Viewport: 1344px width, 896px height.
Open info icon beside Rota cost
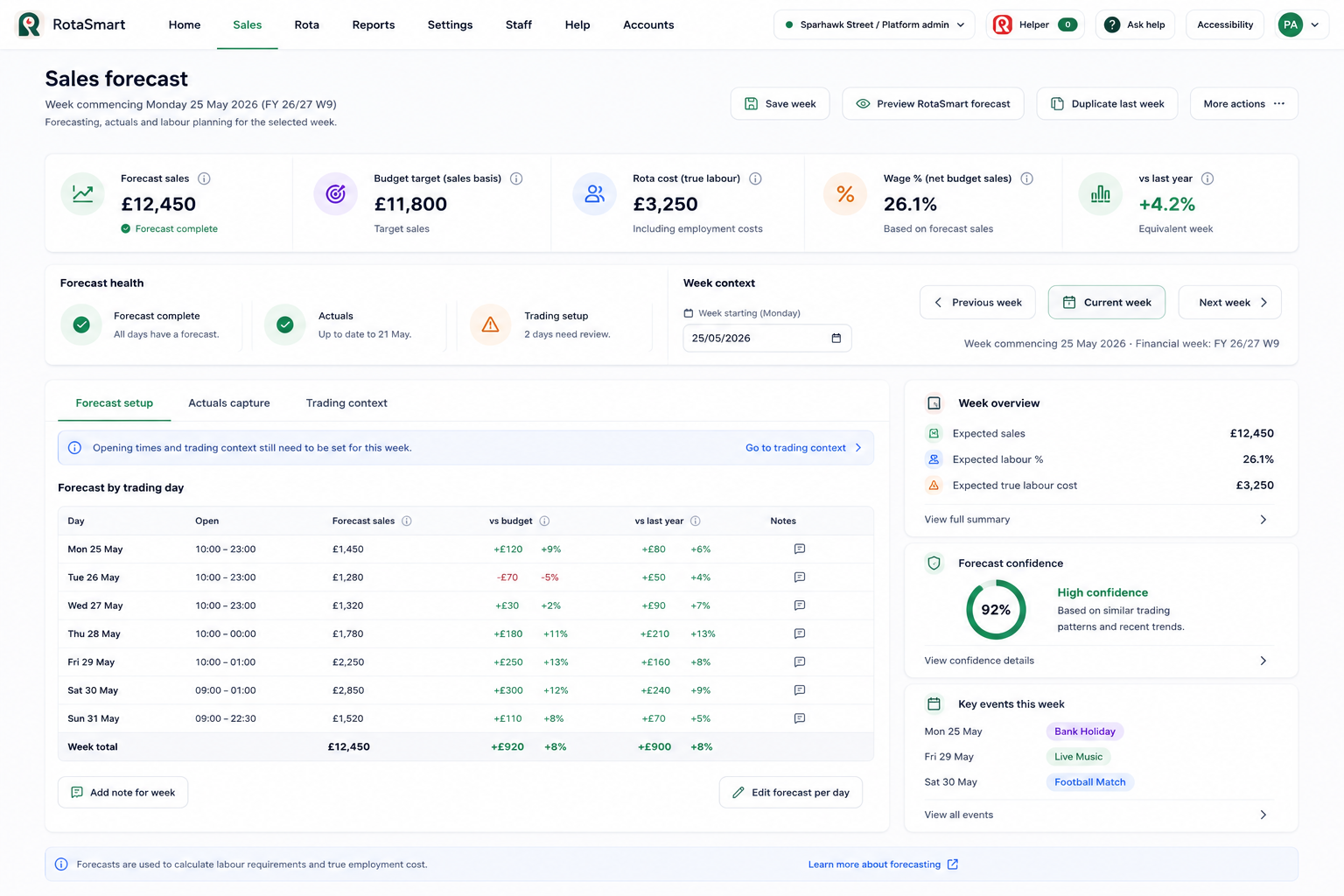click(755, 178)
